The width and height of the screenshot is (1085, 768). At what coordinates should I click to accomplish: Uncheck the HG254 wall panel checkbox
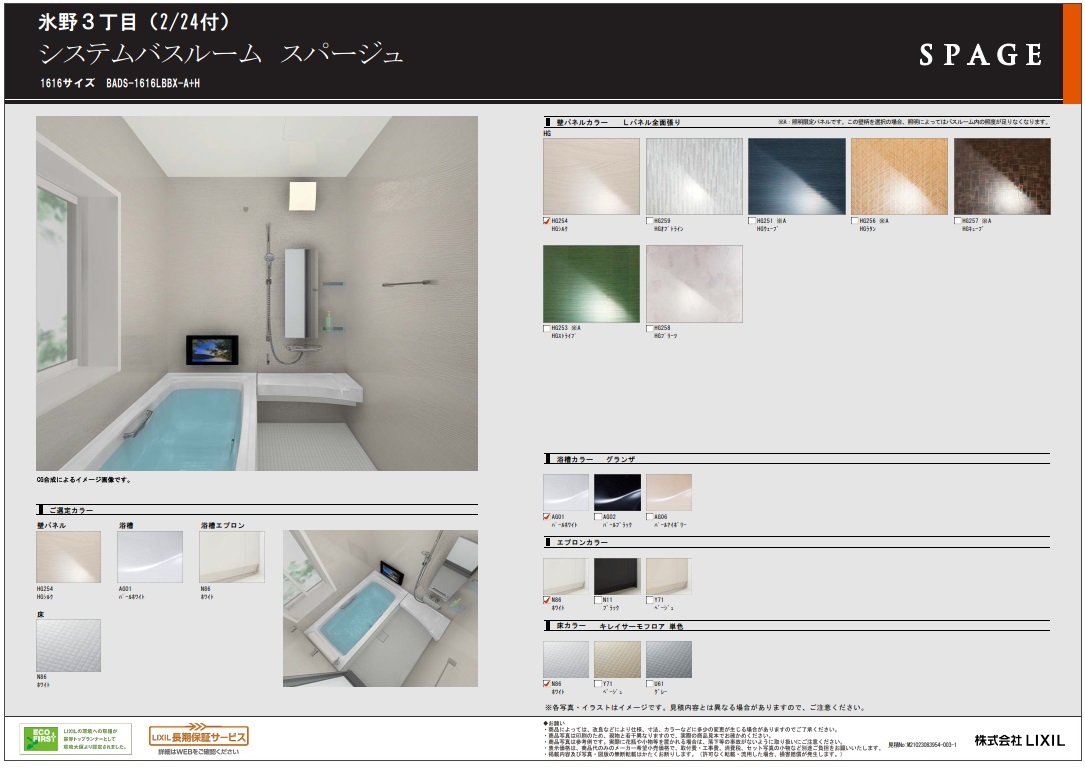pos(547,221)
